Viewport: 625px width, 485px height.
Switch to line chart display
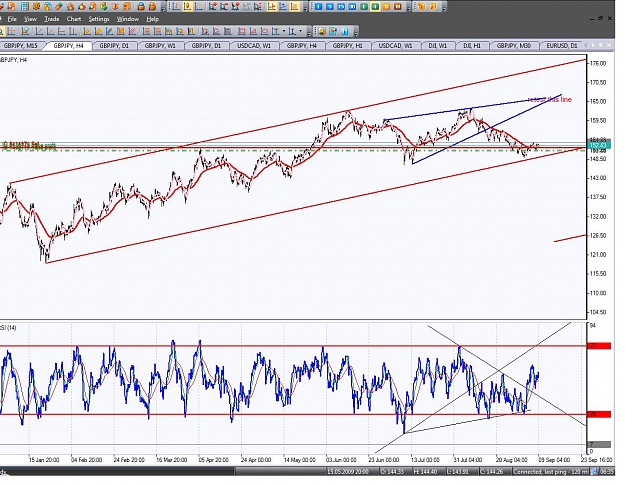tap(199, 6)
